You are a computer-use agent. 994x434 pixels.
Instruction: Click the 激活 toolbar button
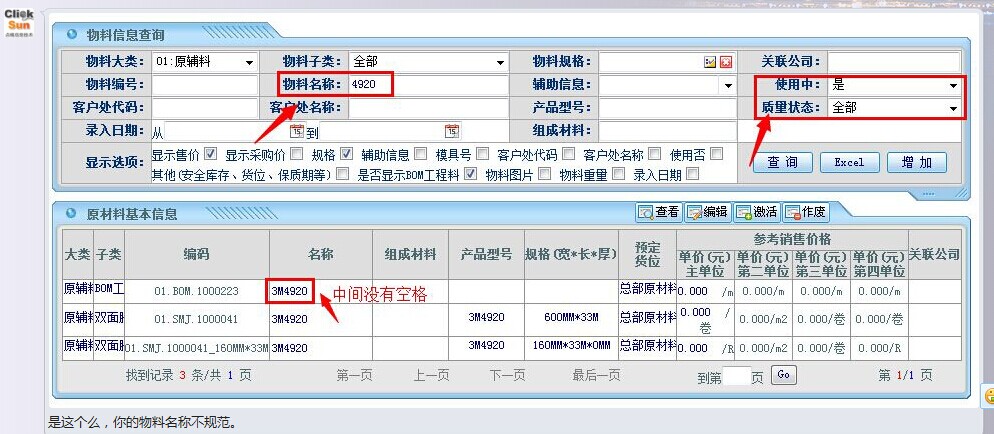[x=756, y=212]
